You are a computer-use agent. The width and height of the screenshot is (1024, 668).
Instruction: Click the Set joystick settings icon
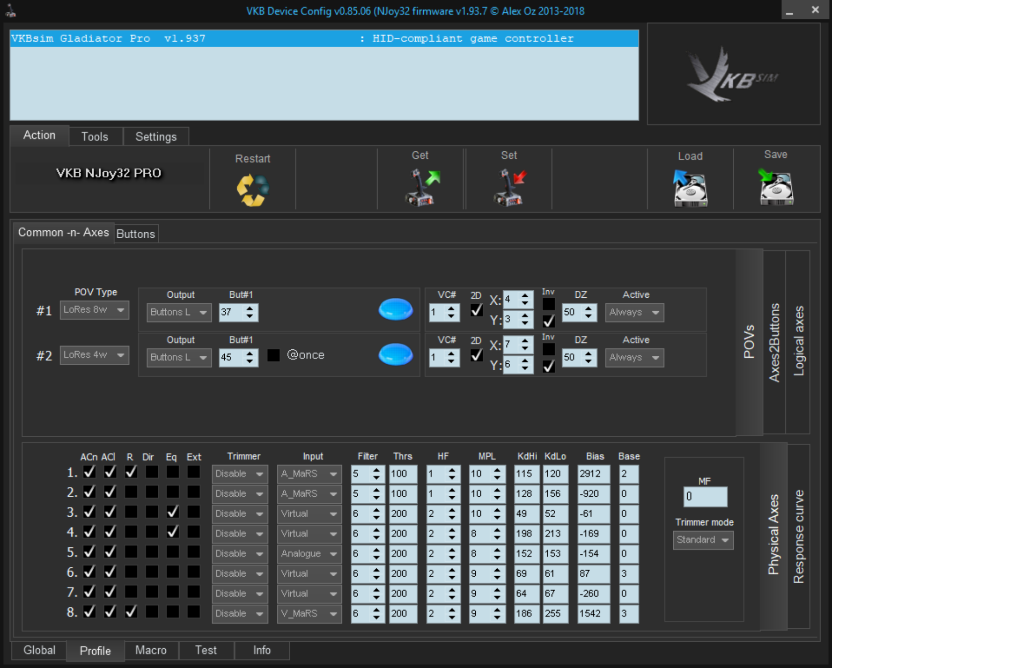coord(509,187)
